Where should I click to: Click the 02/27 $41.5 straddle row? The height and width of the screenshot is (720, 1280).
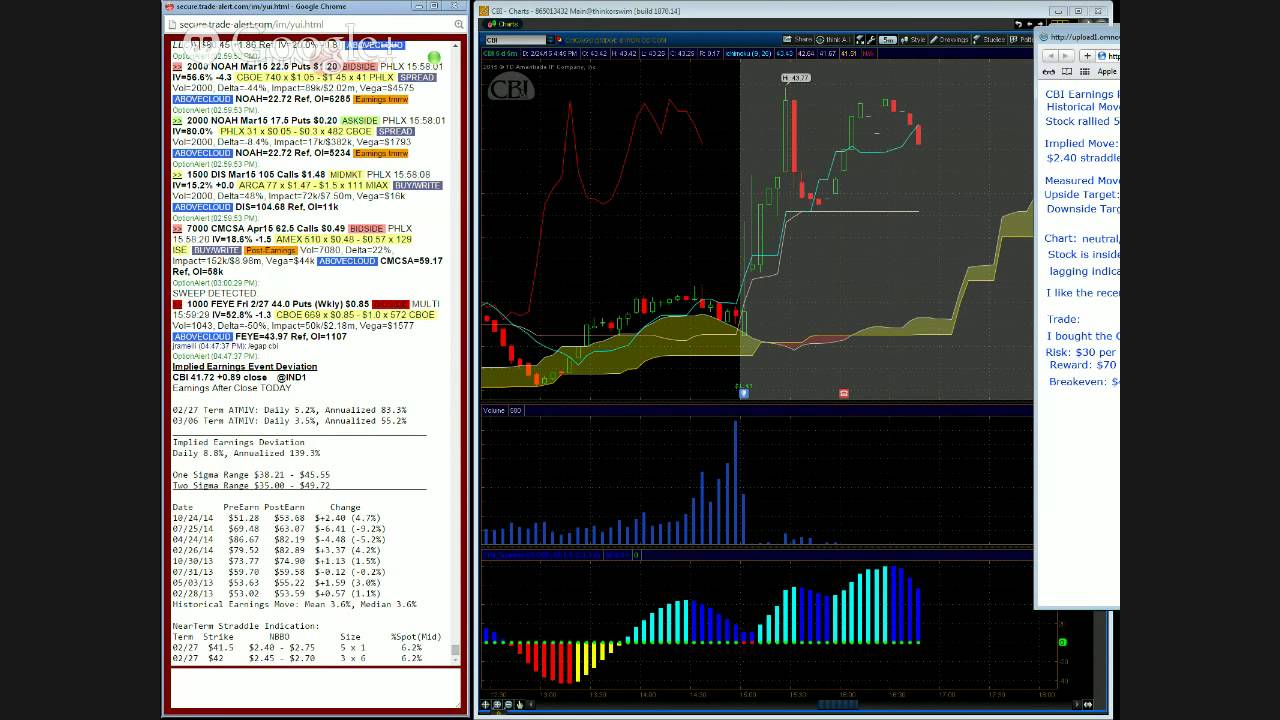point(297,647)
